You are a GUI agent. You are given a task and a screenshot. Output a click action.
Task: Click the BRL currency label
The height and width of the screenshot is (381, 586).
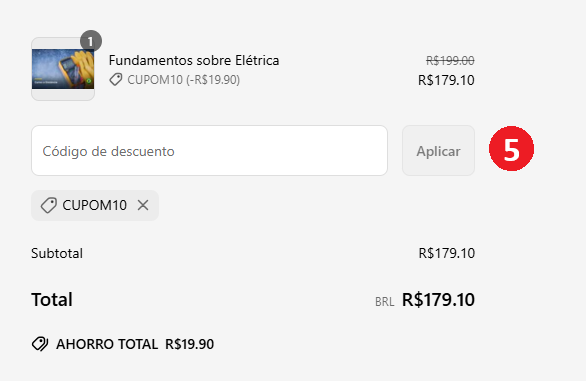pos(385,302)
